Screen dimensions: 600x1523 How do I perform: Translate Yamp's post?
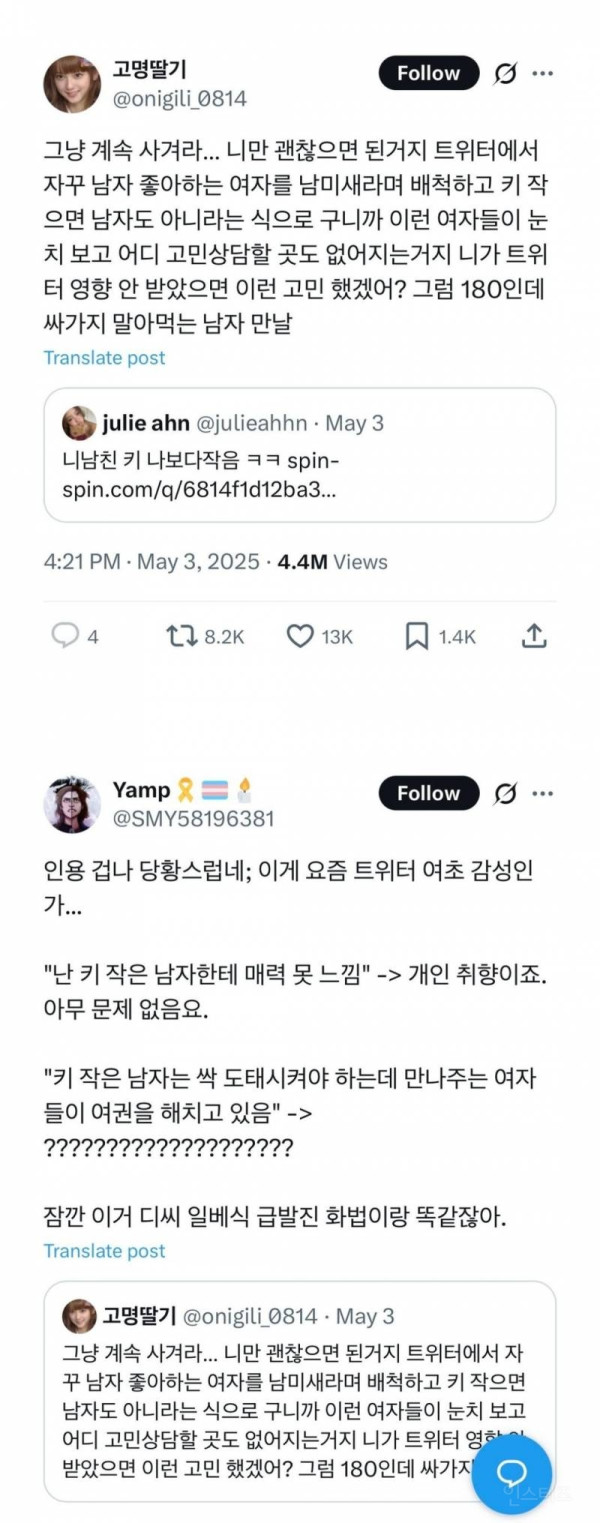tap(104, 1251)
